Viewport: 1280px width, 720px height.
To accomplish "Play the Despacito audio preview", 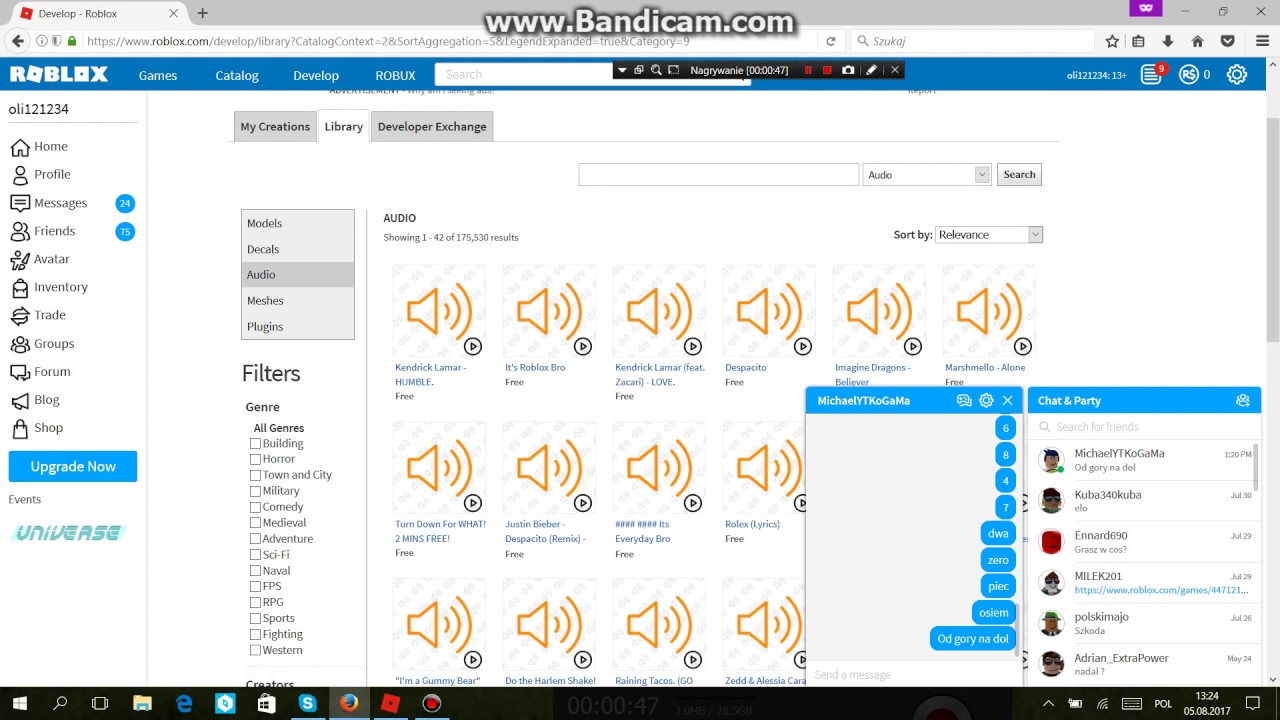I will click(803, 346).
